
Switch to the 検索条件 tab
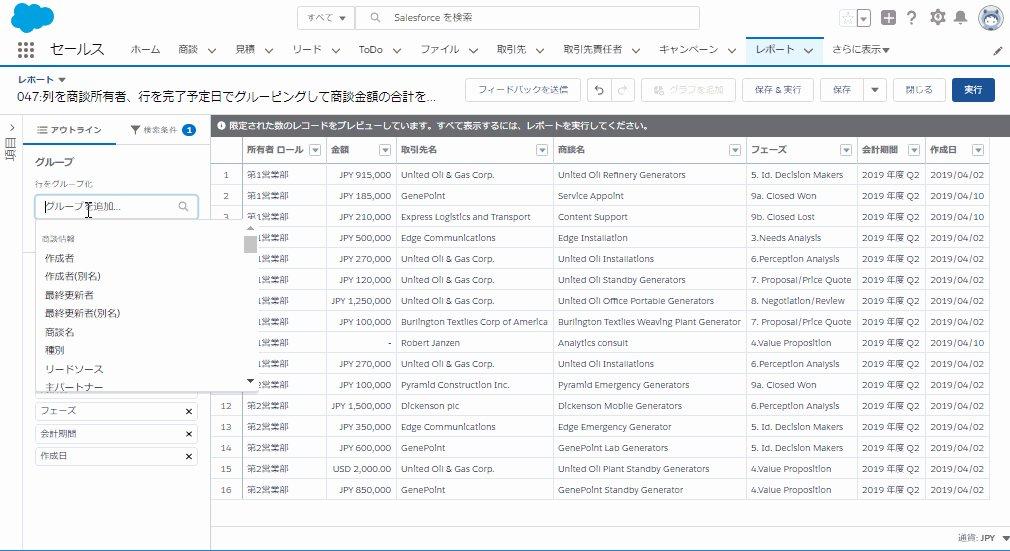tap(163, 130)
